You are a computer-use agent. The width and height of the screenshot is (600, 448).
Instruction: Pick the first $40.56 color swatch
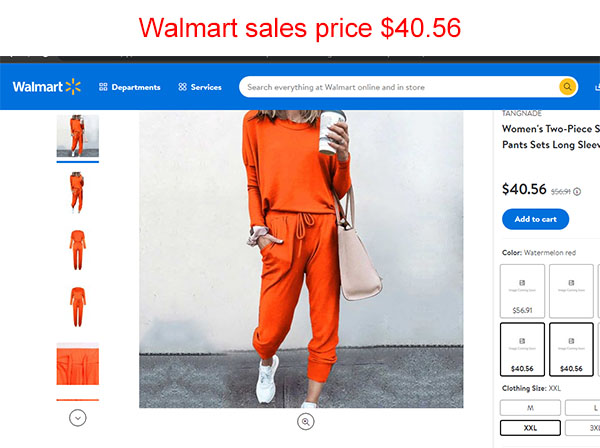(522, 349)
